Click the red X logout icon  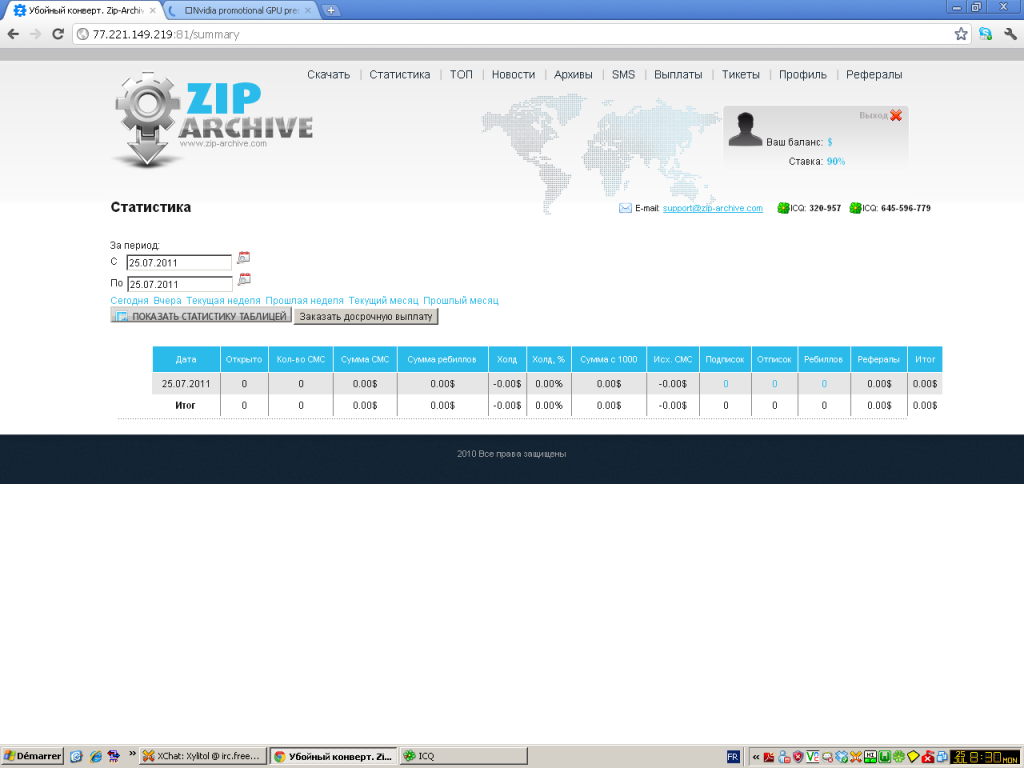point(896,115)
